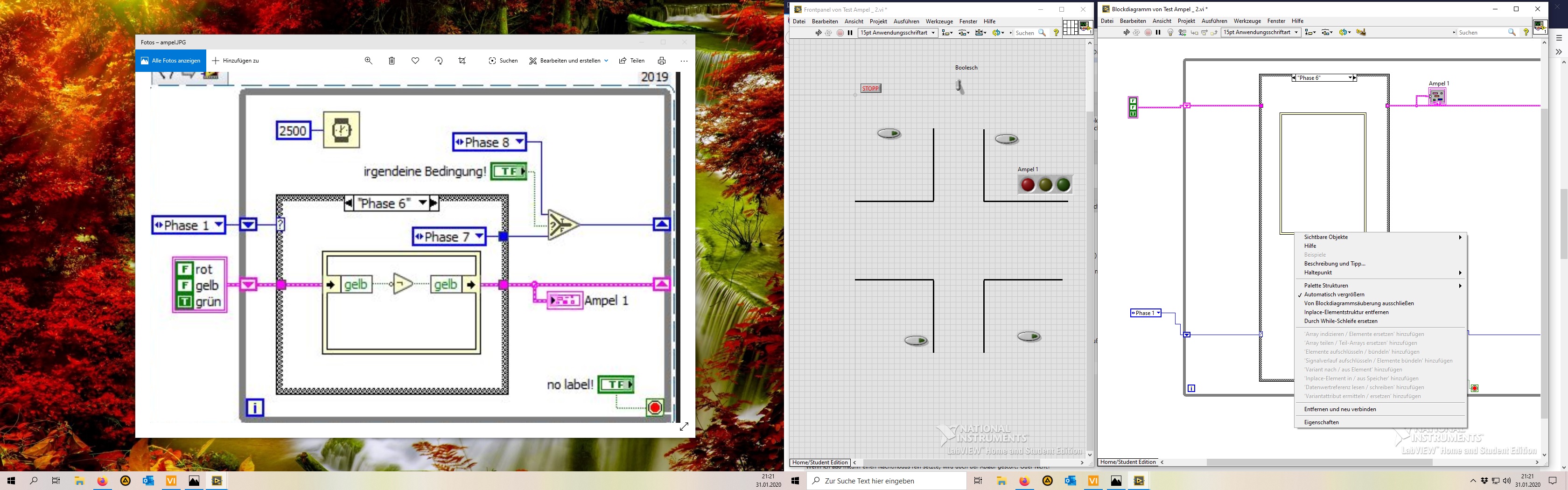The width and height of the screenshot is (1568, 490).
Task: Click Step Into in the Blockdiagramm toolbar
Action: point(1194,33)
